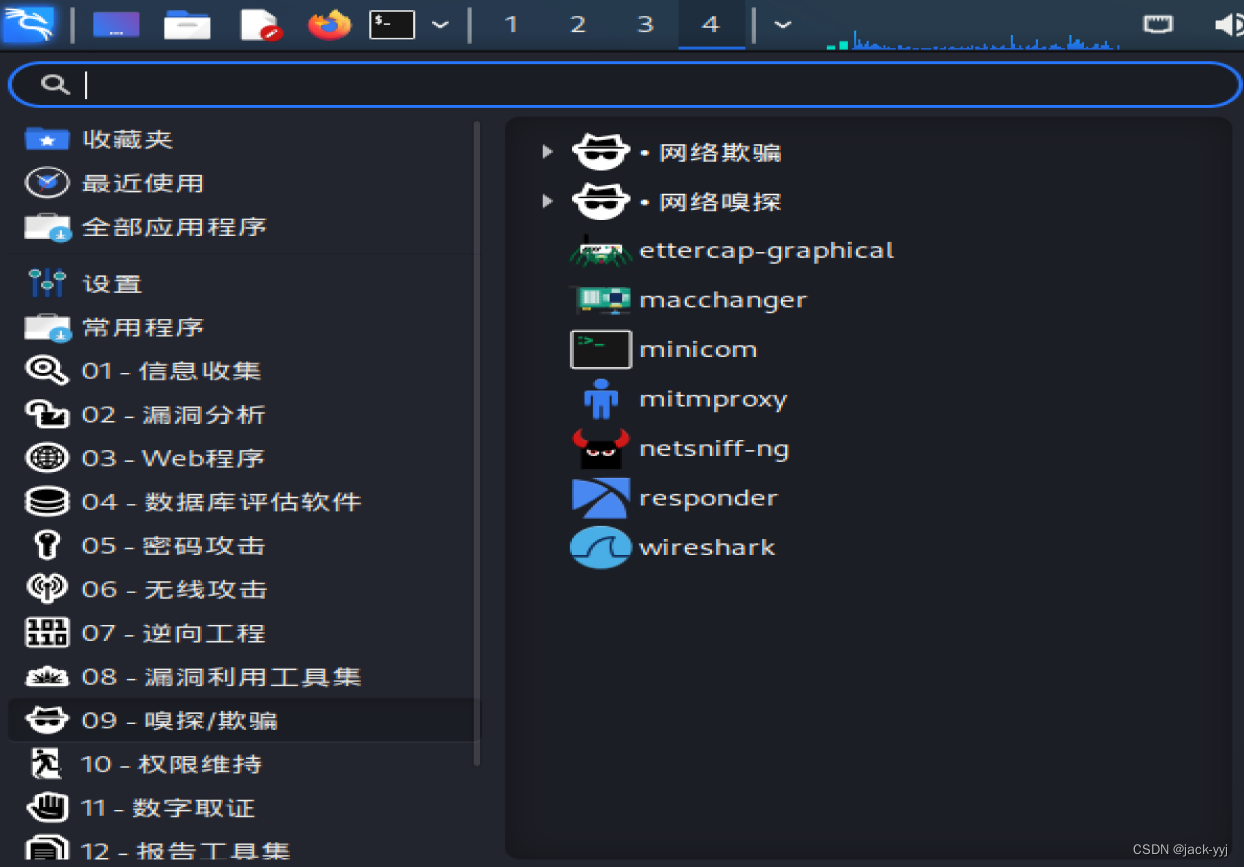This screenshot has height=867, width=1244.
Task: Select category 10 - 权限维持
Action: tap(240, 764)
